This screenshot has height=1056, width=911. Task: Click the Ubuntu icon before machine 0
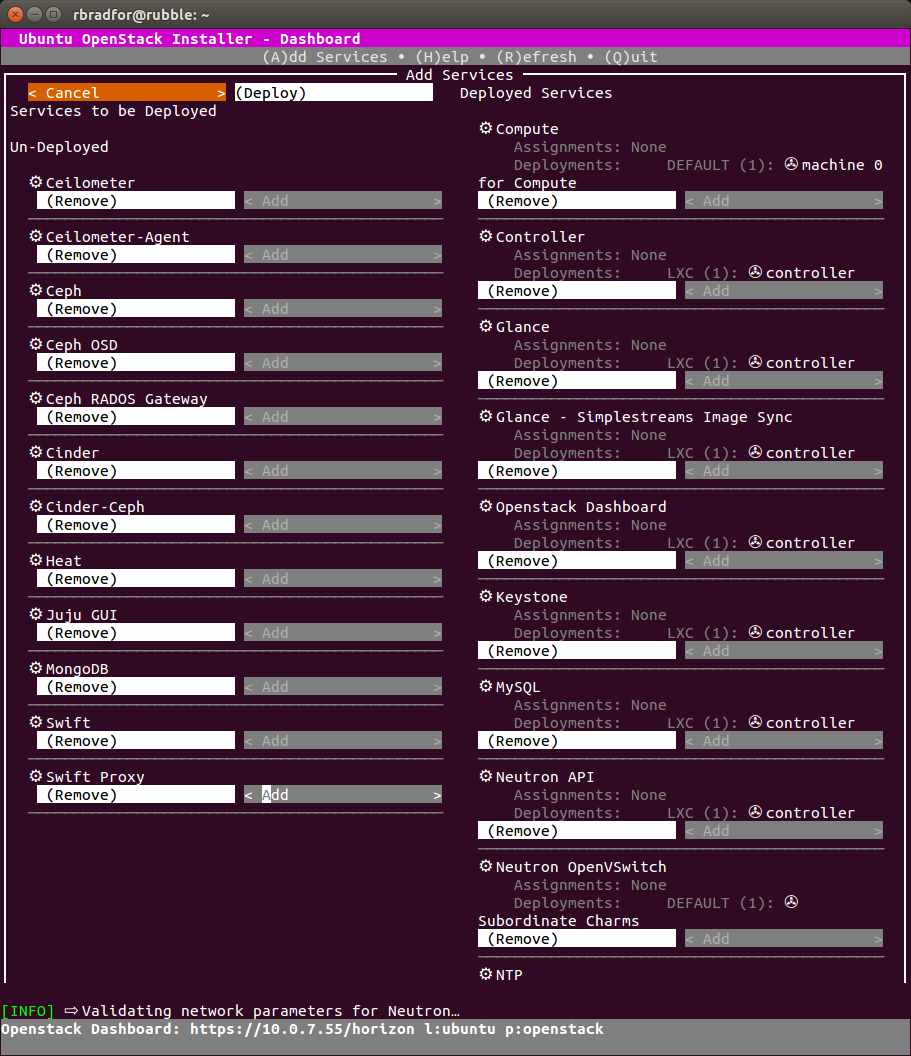coord(791,164)
